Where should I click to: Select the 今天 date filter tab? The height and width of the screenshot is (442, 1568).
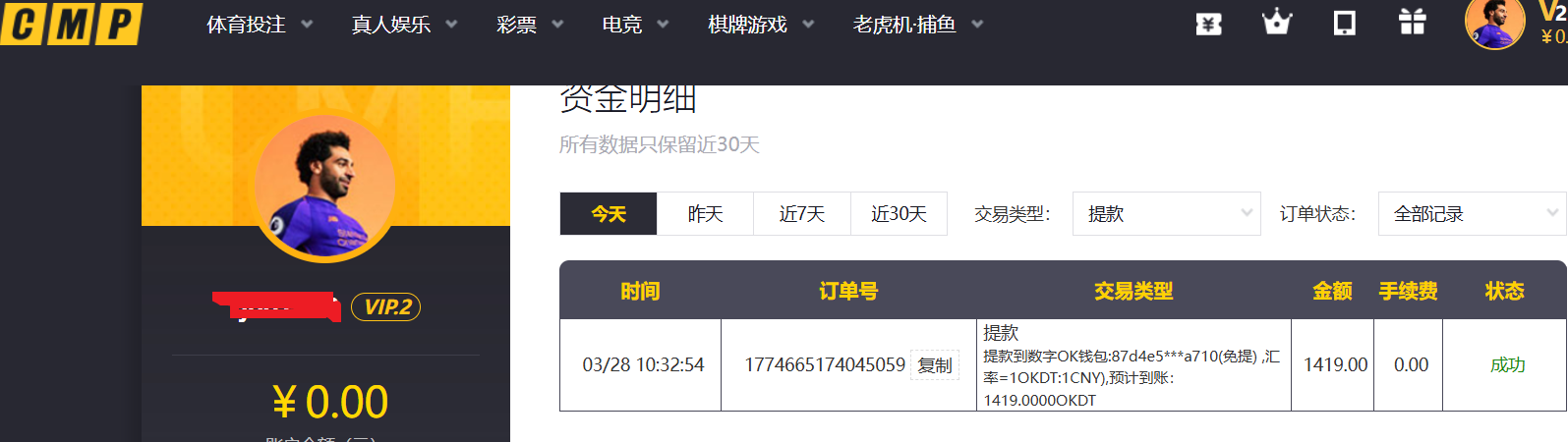609,214
